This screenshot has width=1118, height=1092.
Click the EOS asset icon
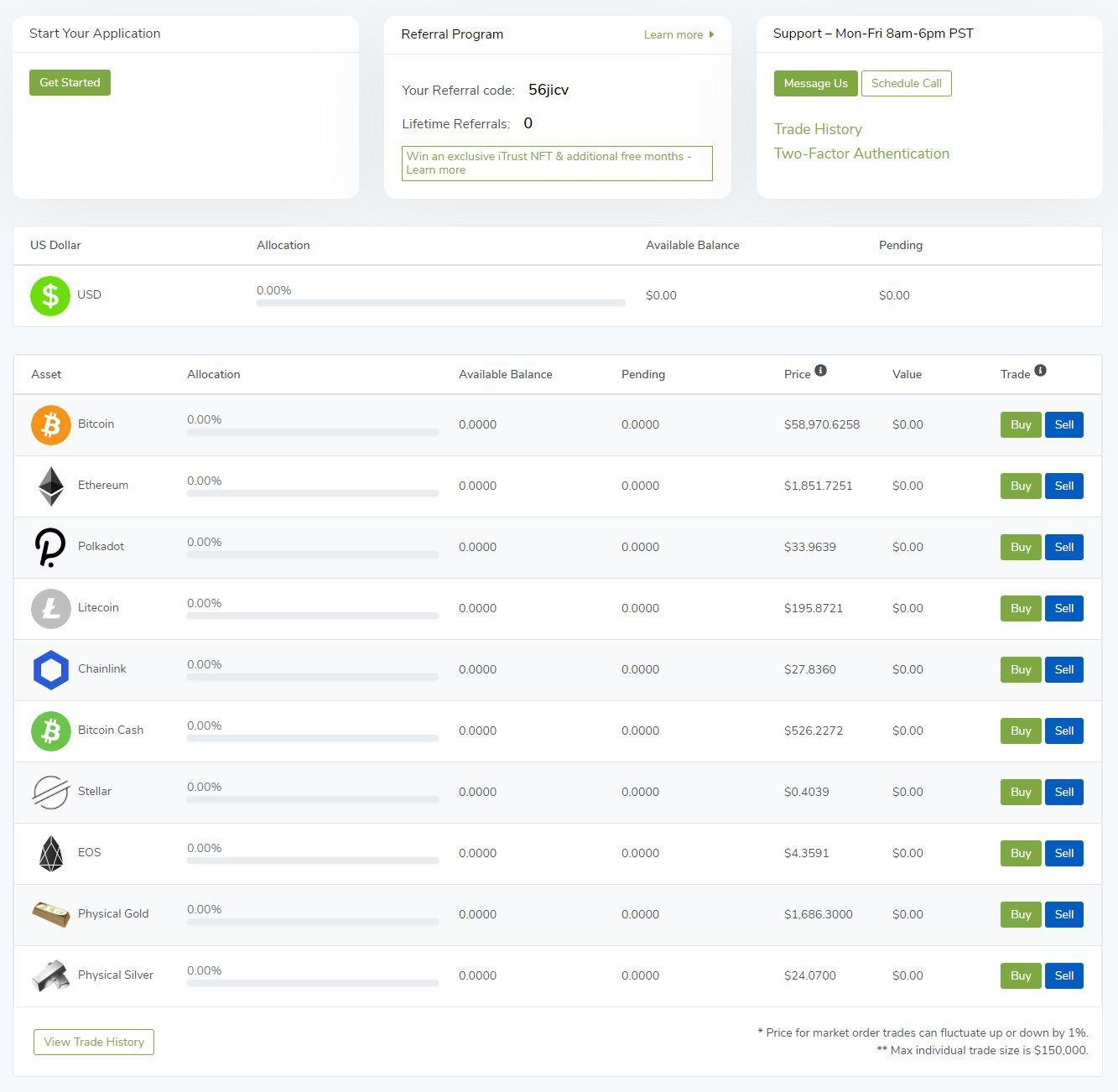tap(50, 853)
